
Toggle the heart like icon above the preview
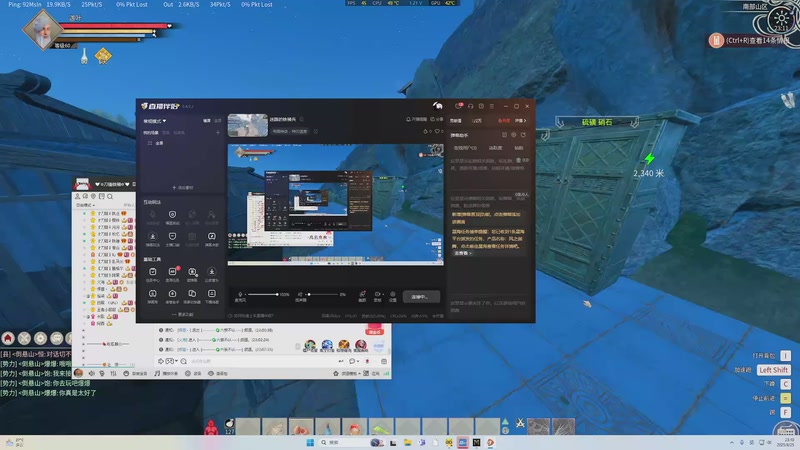439,131
